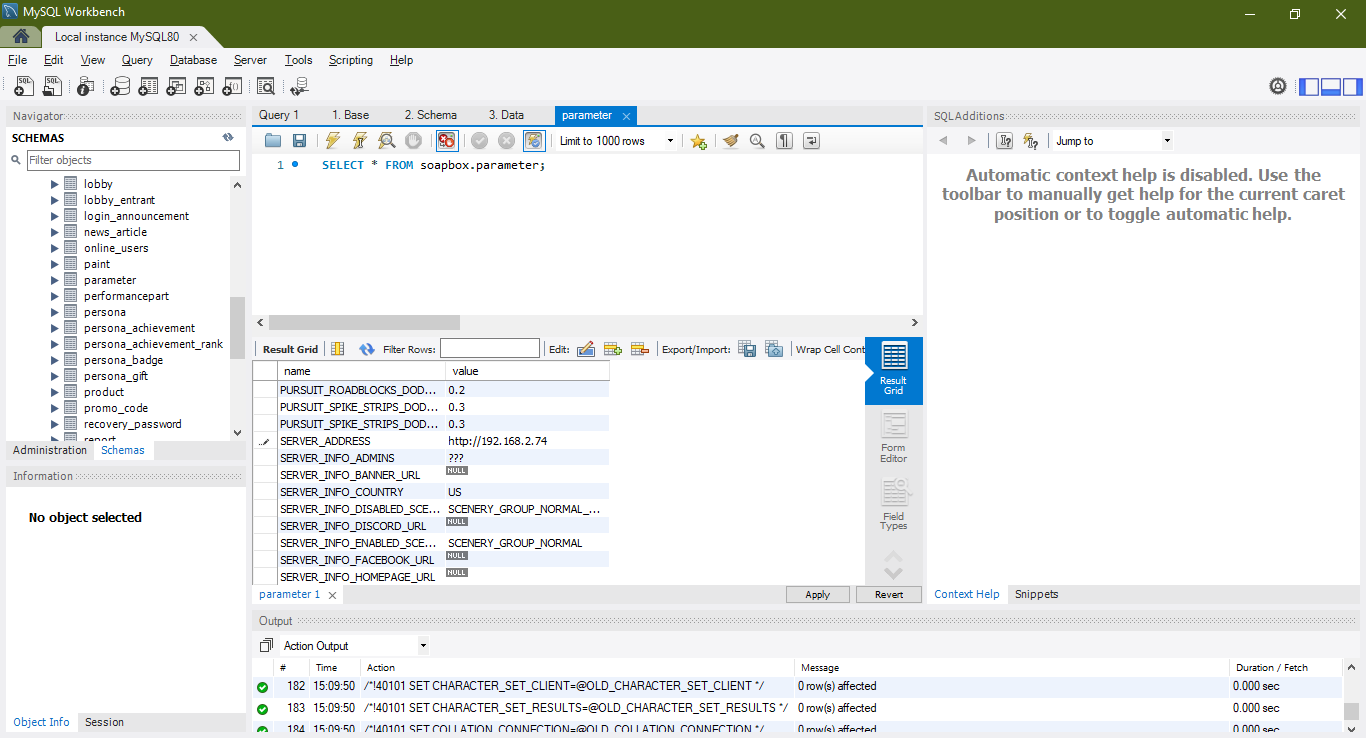
Task: Export recordset to external file icon
Action: coord(747,349)
